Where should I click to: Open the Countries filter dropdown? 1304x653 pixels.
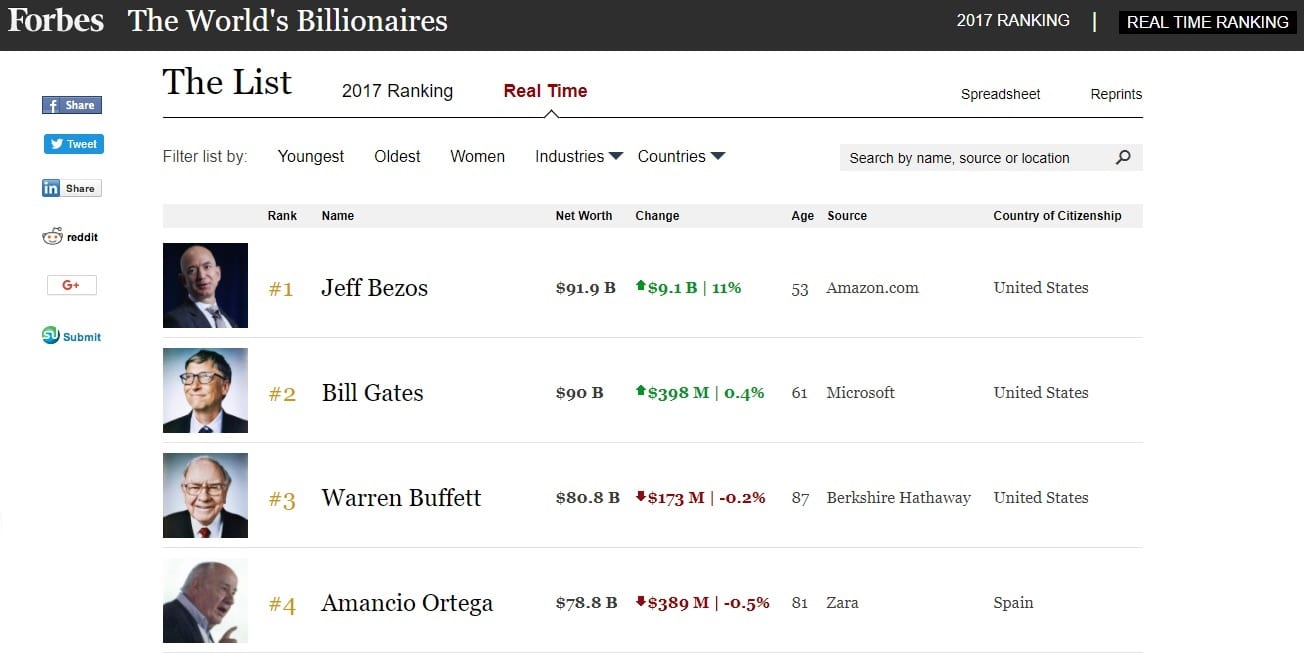tap(681, 156)
